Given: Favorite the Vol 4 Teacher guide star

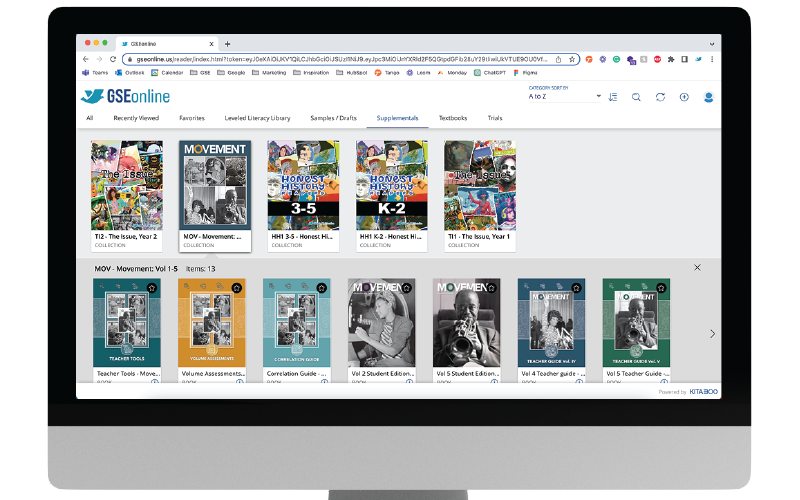Looking at the screenshot, I should coord(577,288).
